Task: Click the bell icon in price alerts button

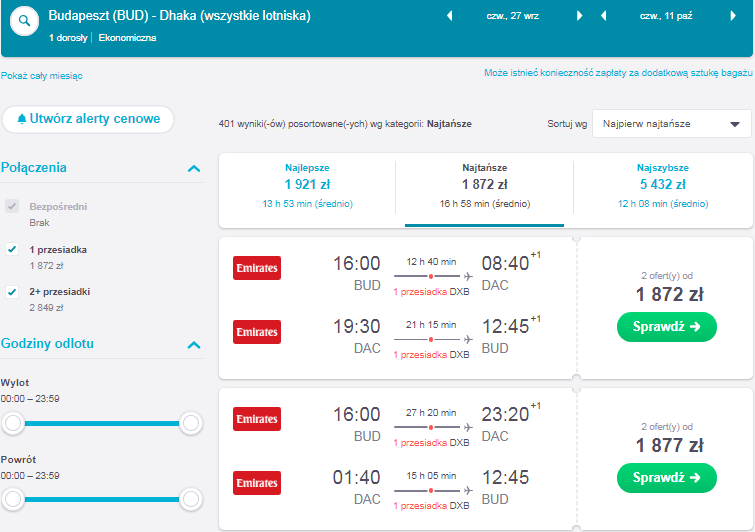Action: point(22,119)
